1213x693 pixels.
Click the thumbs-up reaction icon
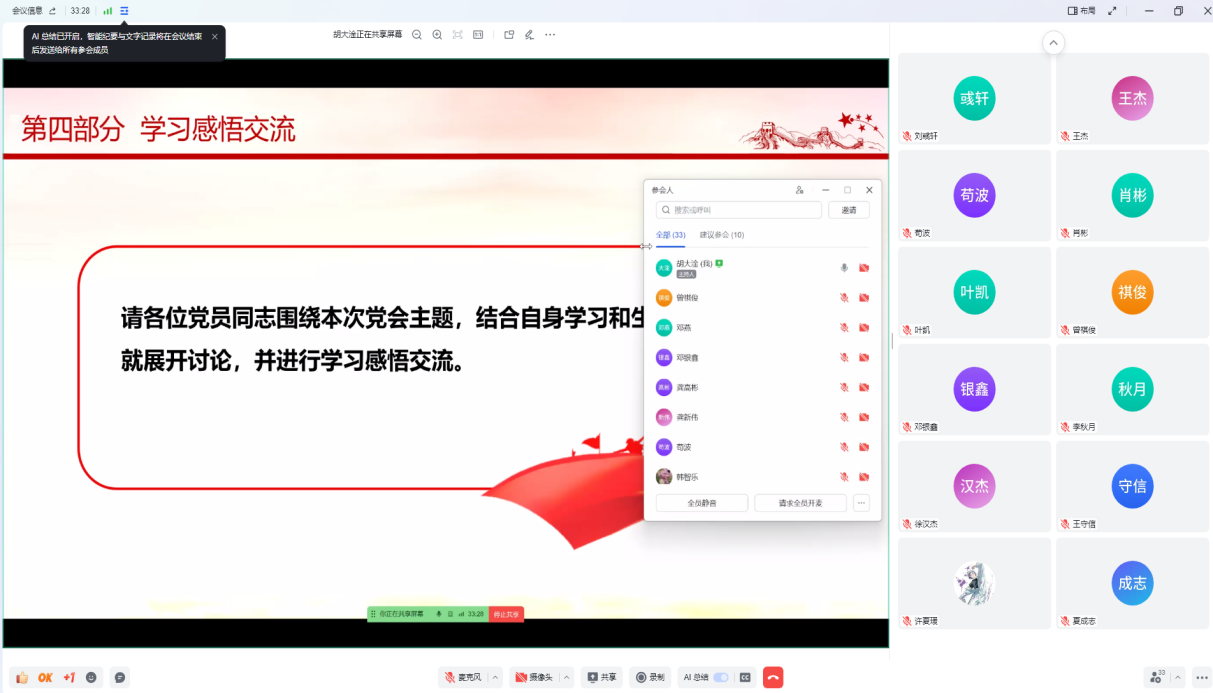click(x=23, y=677)
